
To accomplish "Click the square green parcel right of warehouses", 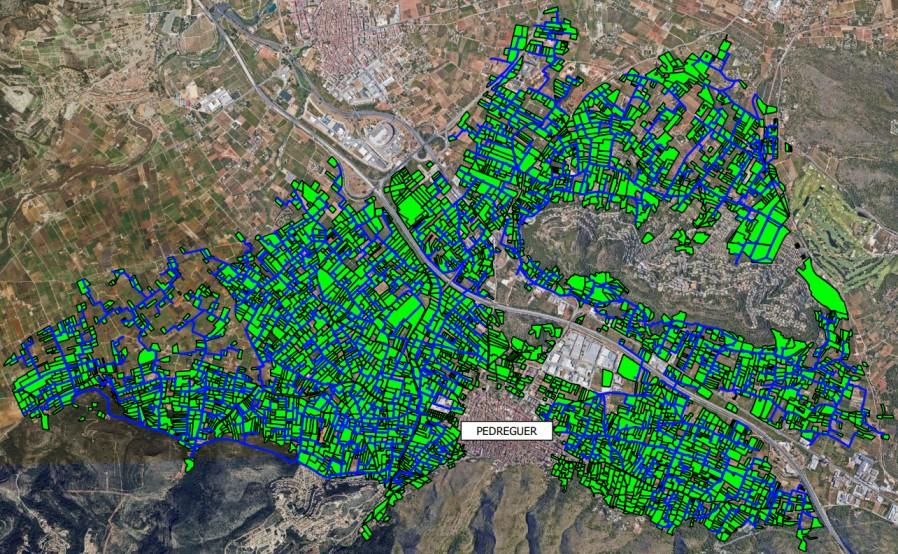I will click(x=628, y=366).
